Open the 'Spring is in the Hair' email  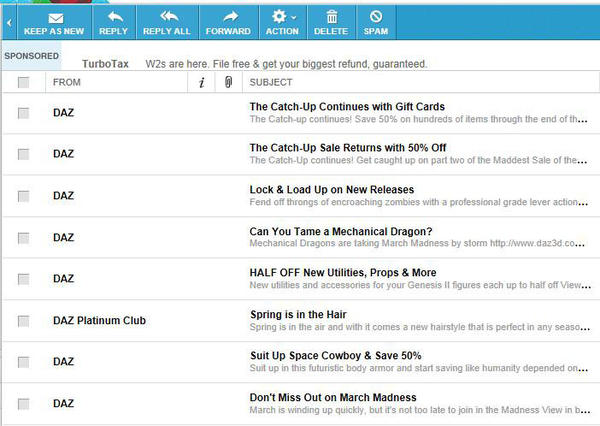(x=298, y=315)
